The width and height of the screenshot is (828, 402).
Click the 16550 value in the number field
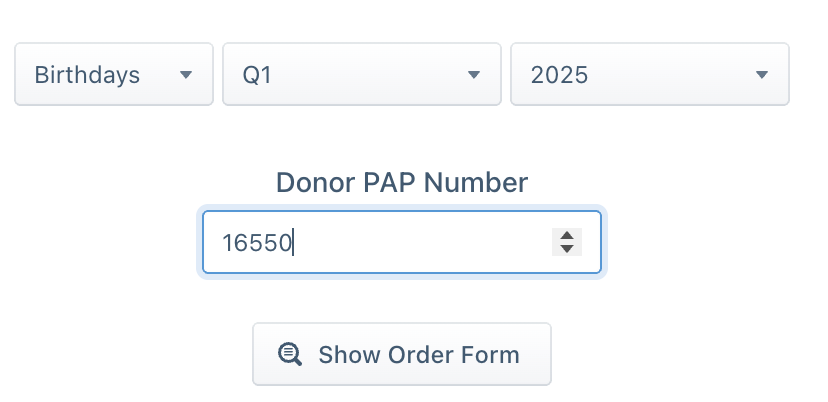tap(257, 243)
